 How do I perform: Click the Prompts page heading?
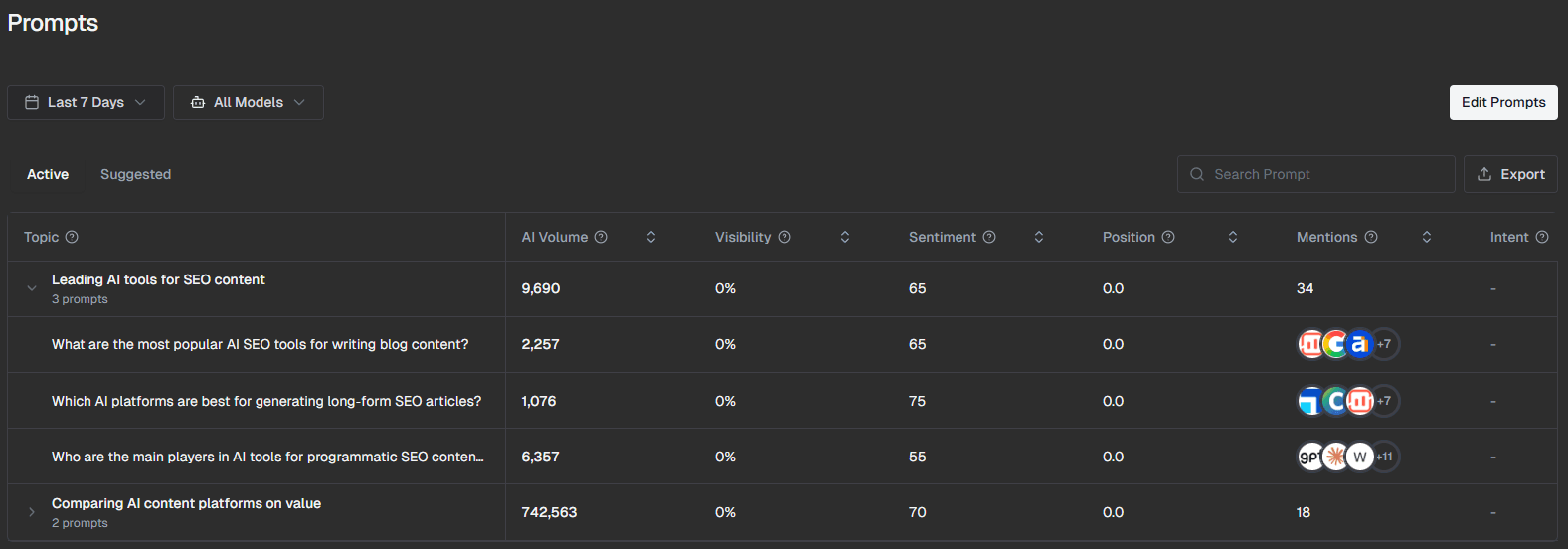pos(53,23)
